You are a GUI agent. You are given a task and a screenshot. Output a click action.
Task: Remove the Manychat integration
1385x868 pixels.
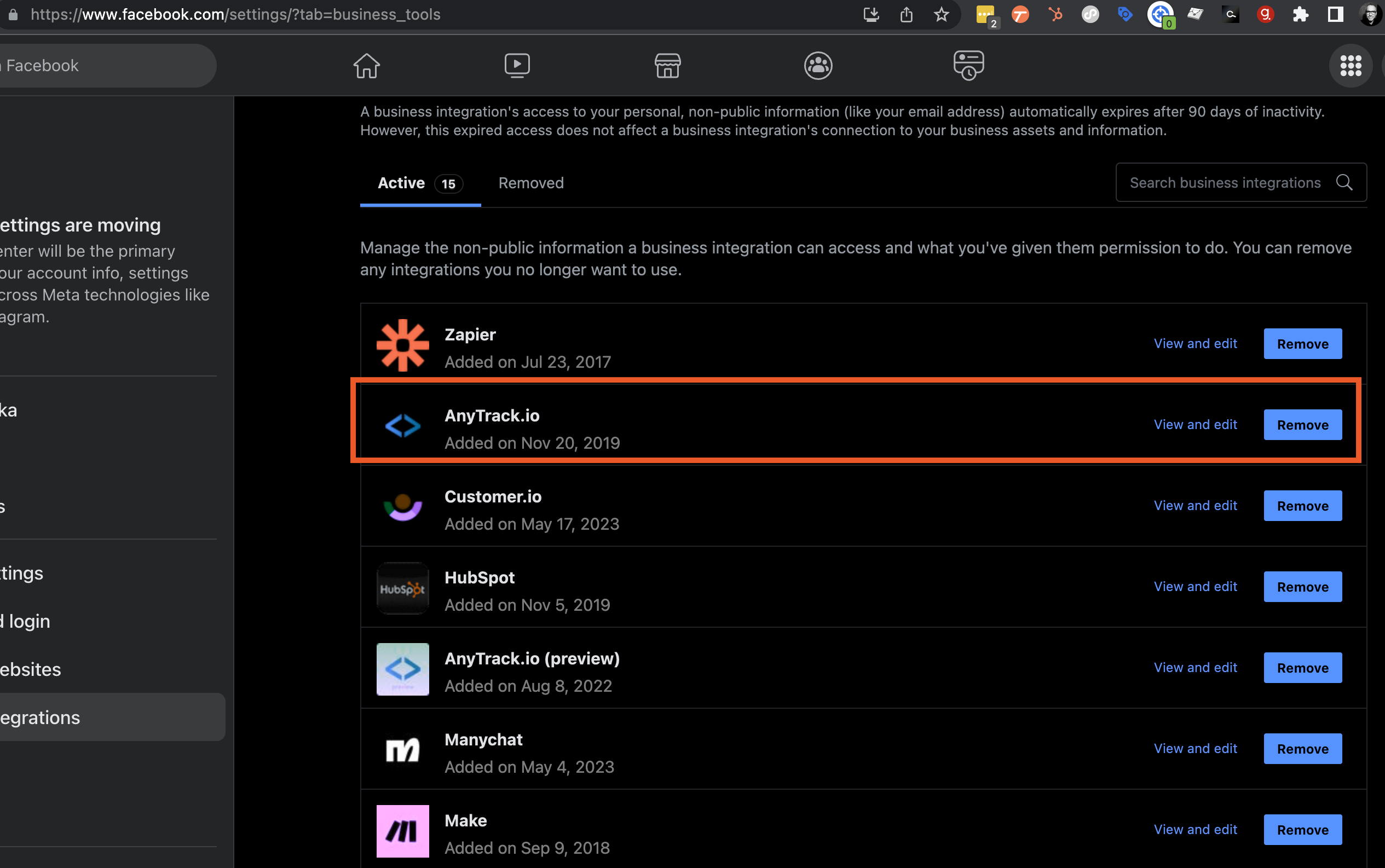1302,748
